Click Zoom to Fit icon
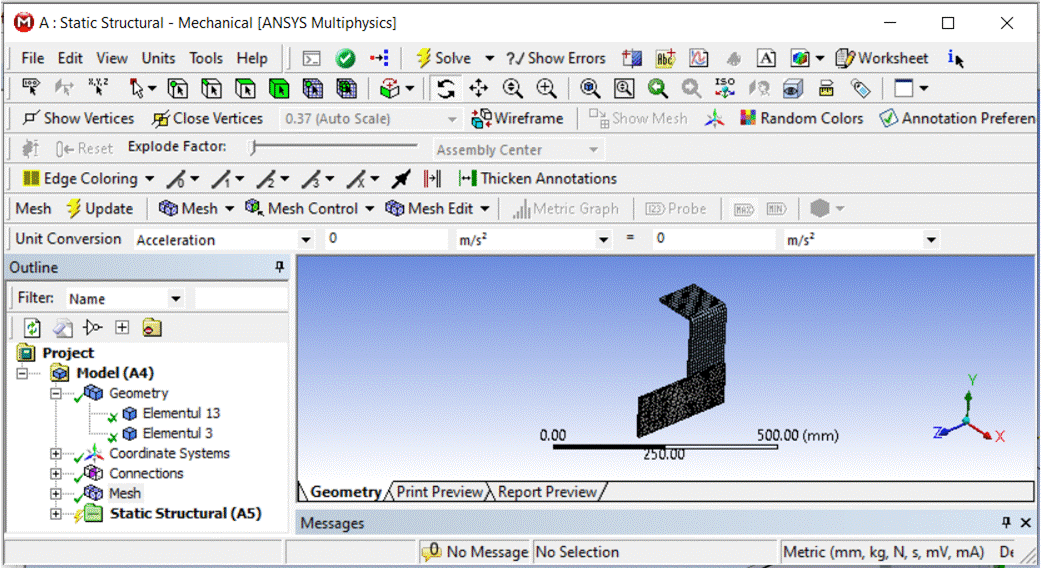The height and width of the screenshot is (568, 1041). click(x=590, y=88)
